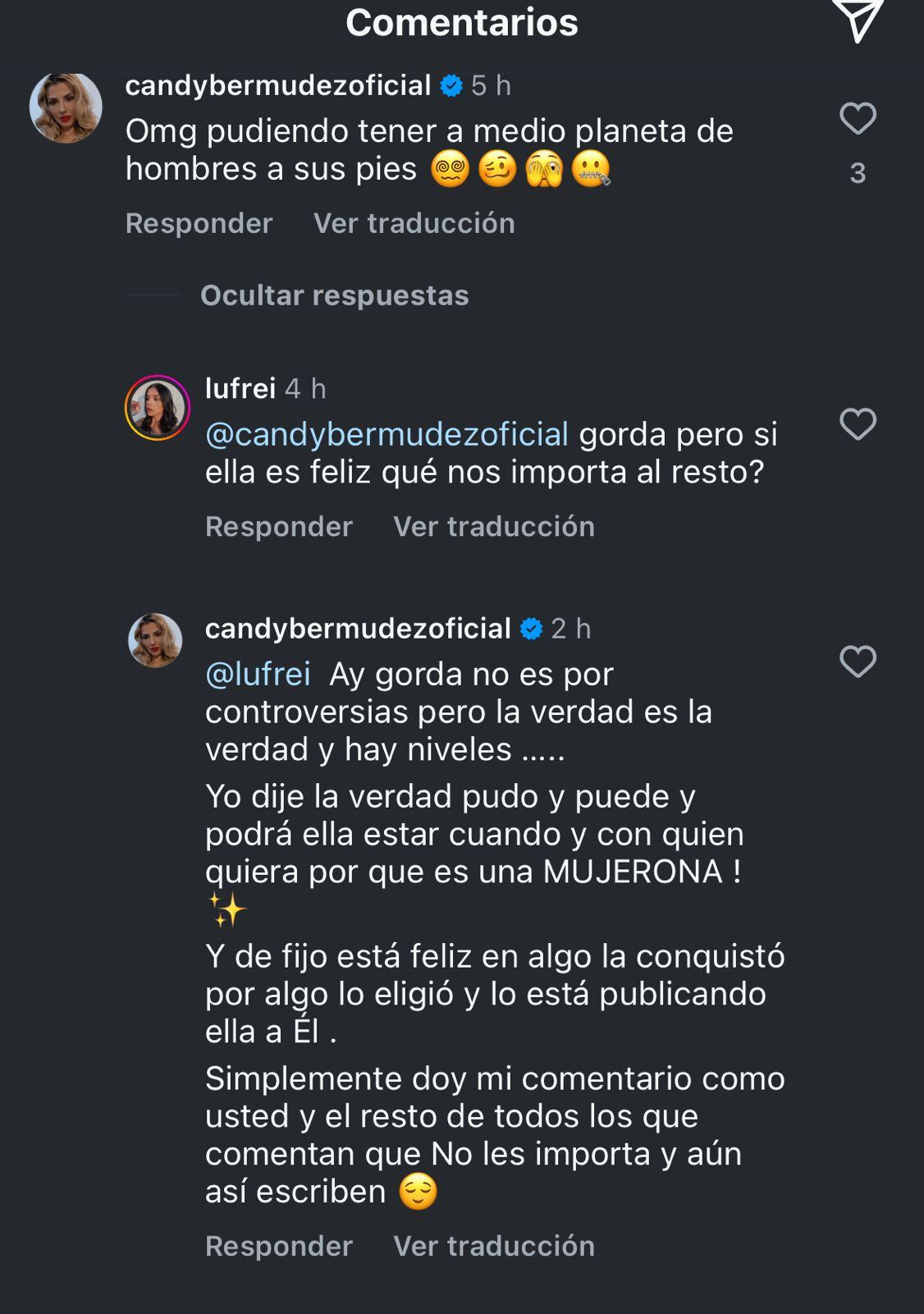Like candybermudezoficial's top comment heart

858,121
